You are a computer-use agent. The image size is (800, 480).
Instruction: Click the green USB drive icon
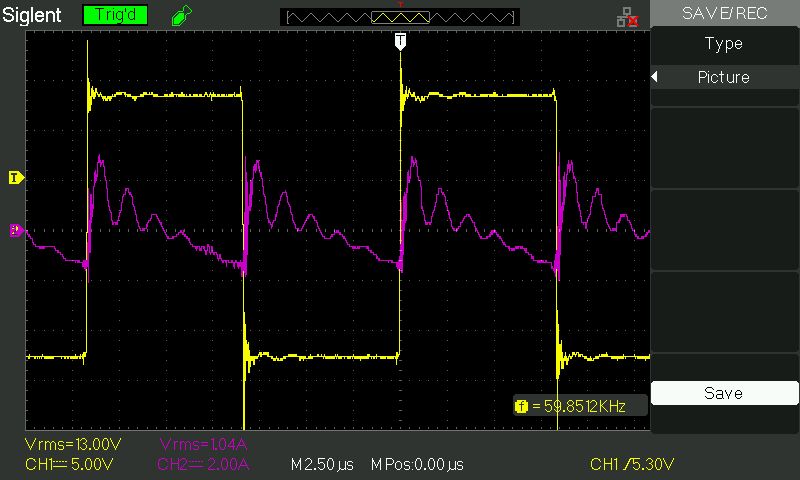(182, 15)
